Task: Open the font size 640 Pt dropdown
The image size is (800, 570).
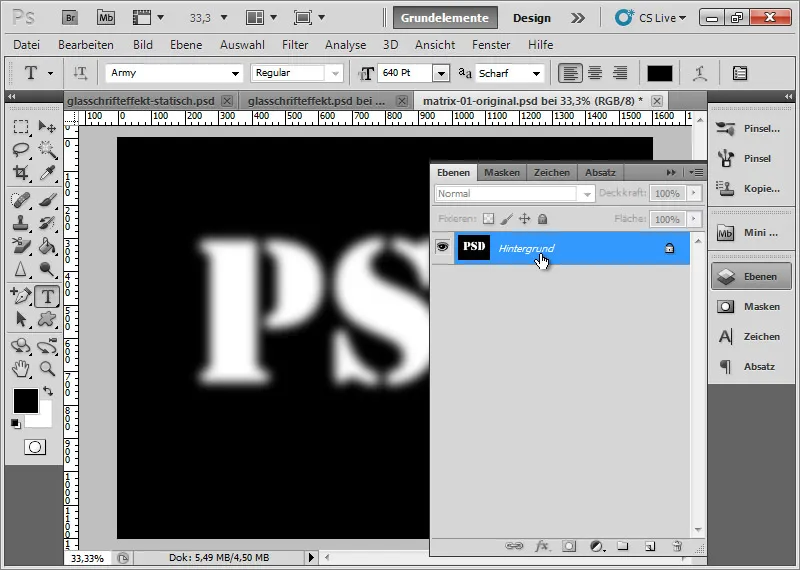Action: click(x=441, y=73)
